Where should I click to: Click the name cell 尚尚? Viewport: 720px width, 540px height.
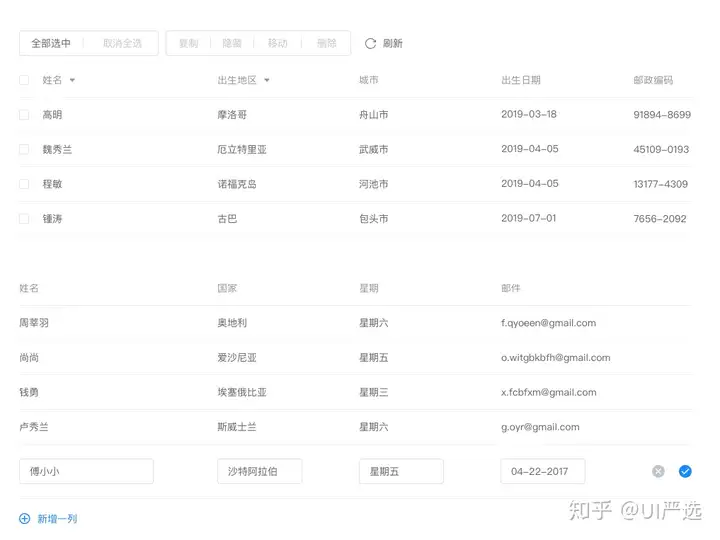coord(29,358)
